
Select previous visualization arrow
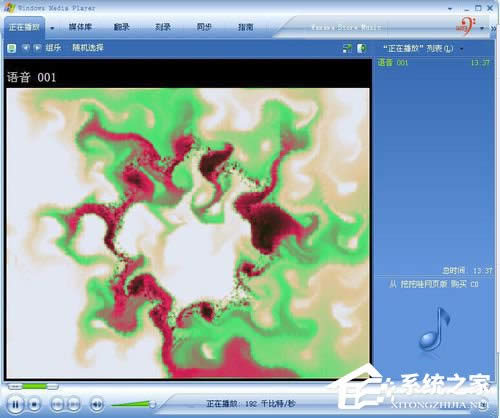(26, 48)
